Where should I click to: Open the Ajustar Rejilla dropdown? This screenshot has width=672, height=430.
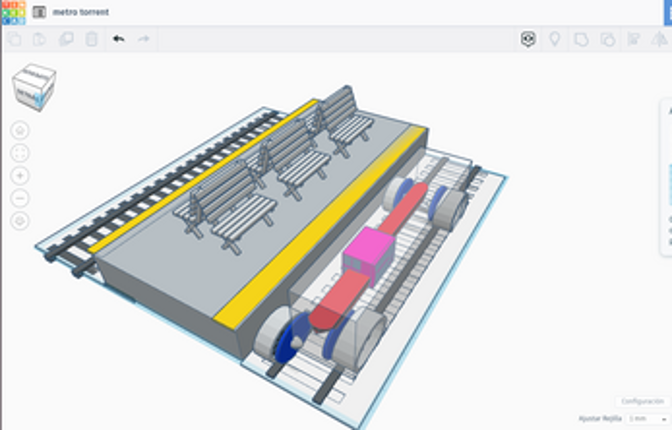[x=648, y=418]
